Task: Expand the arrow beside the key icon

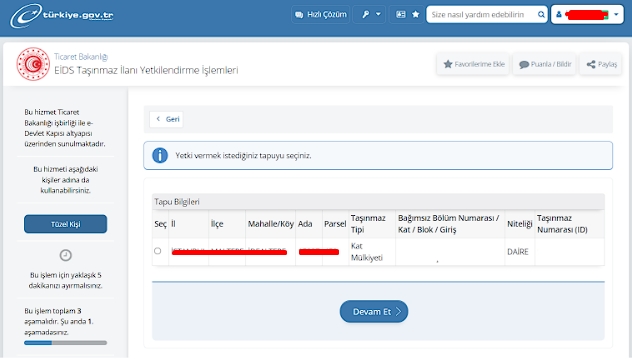Action: (378, 14)
